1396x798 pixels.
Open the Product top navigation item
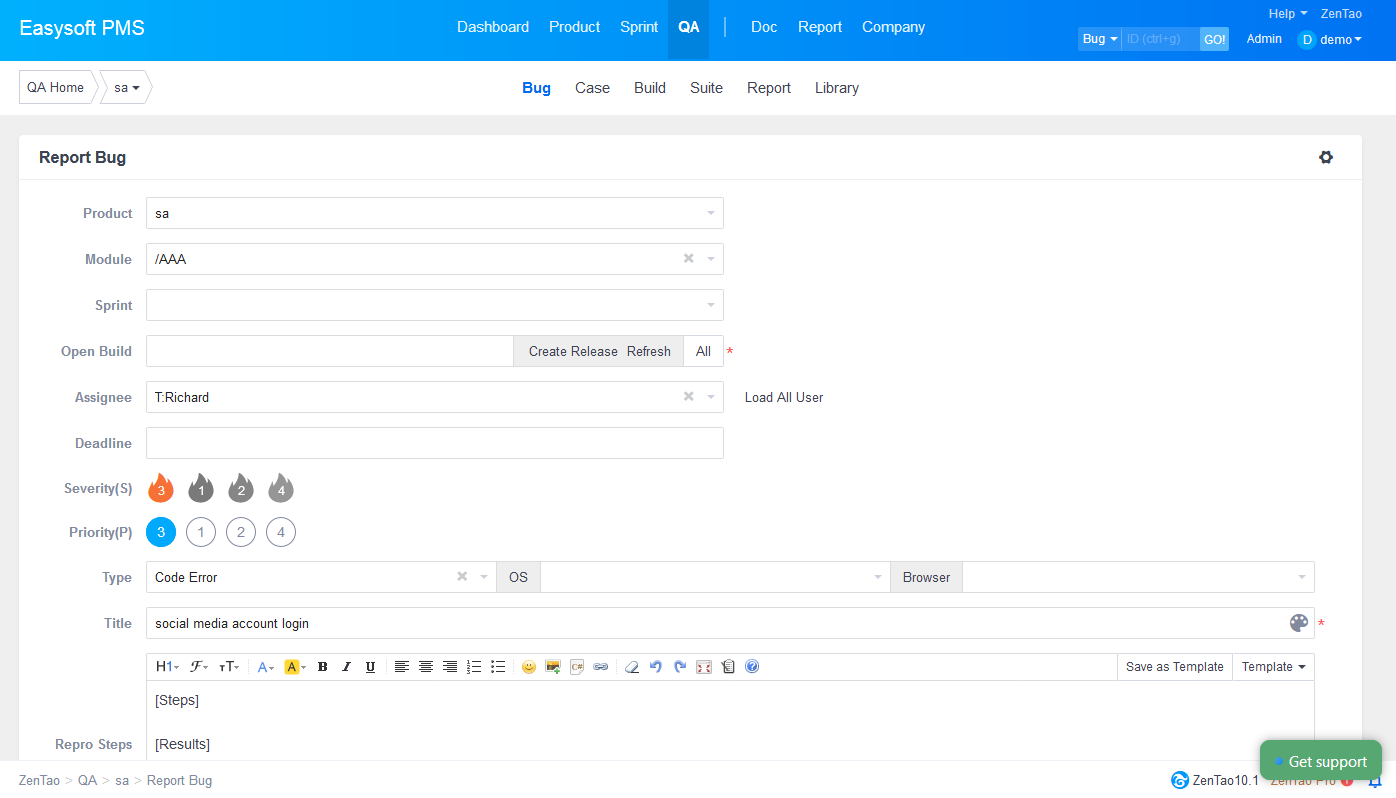[575, 27]
